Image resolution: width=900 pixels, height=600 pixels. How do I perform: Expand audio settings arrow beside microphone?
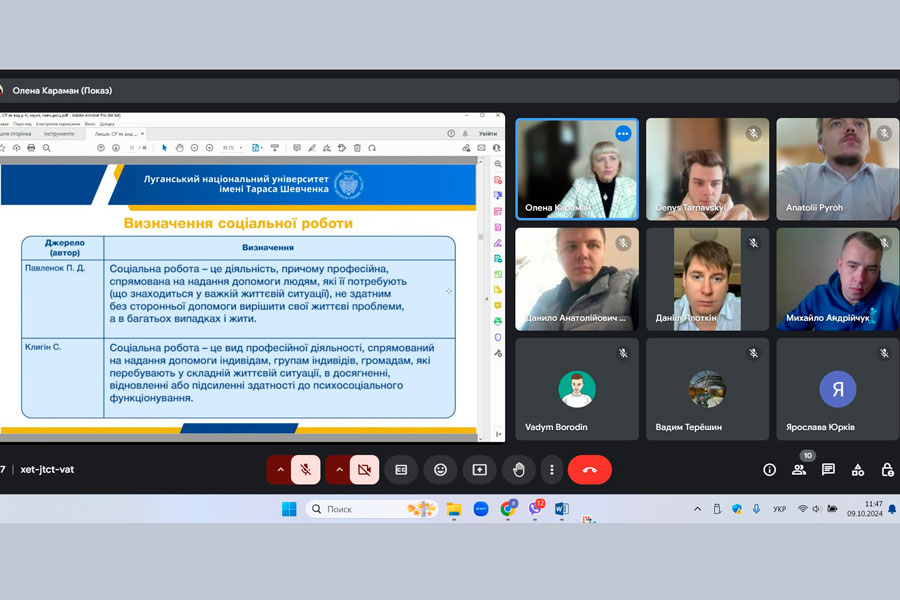click(280, 470)
